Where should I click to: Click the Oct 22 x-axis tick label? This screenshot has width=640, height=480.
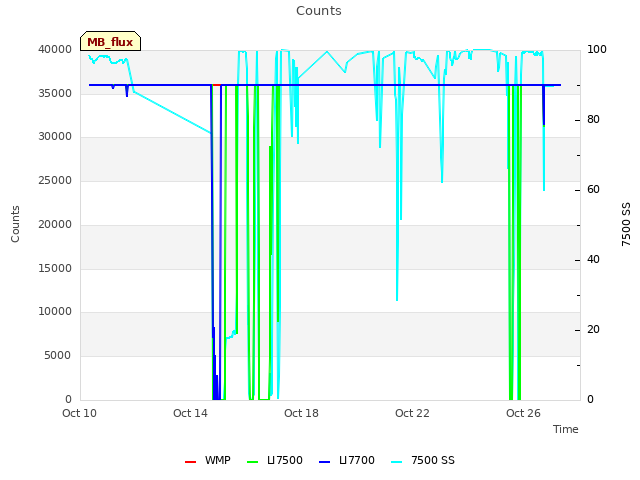pos(412,413)
